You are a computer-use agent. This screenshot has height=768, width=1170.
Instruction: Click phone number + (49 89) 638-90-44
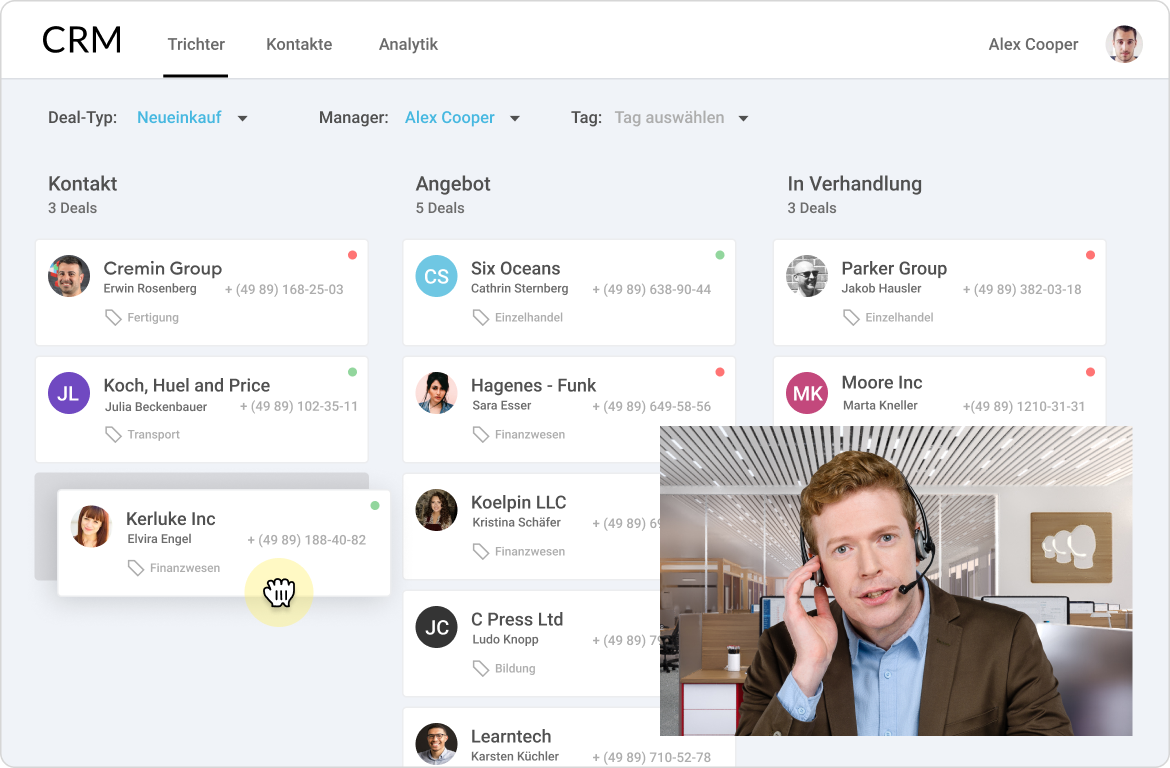coord(651,290)
